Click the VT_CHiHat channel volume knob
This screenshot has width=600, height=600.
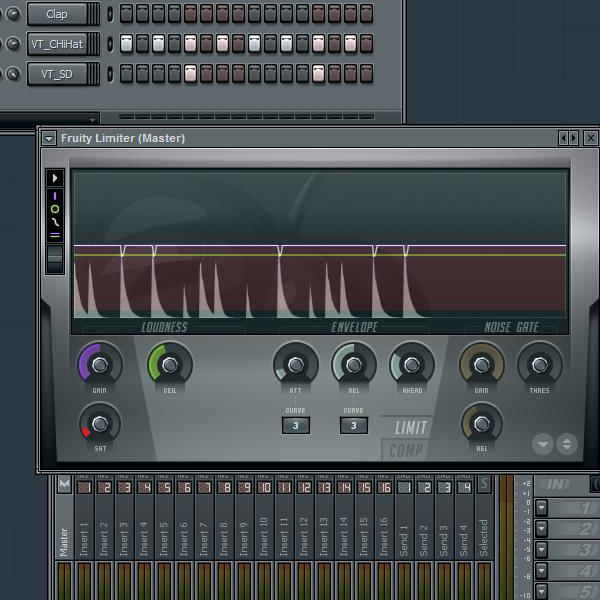click(14, 44)
